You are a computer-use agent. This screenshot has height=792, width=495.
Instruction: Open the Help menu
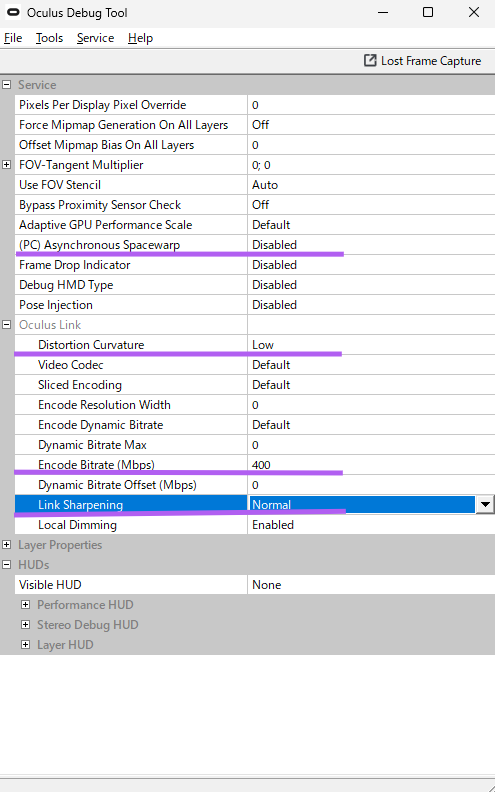tap(140, 38)
